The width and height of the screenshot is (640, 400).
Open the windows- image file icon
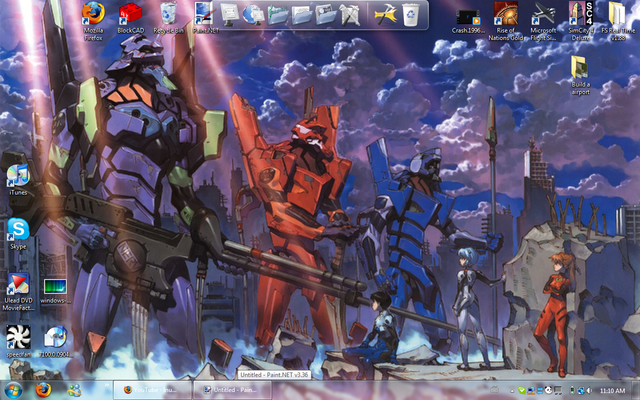click(x=56, y=291)
